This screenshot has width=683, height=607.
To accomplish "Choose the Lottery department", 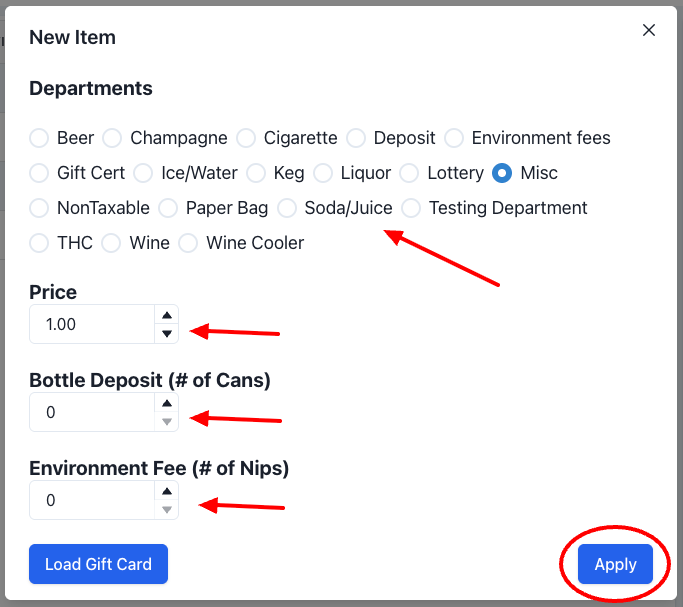I will click(x=409, y=173).
